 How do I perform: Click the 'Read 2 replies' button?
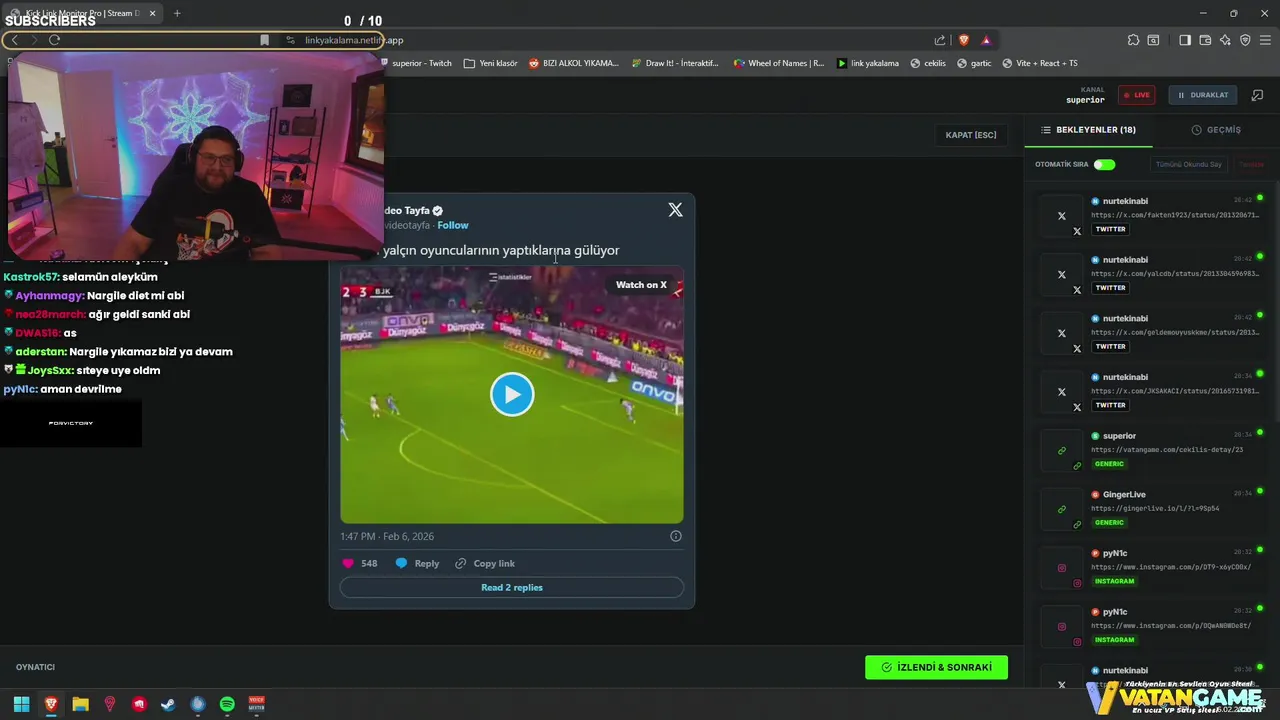[x=512, y=587]
